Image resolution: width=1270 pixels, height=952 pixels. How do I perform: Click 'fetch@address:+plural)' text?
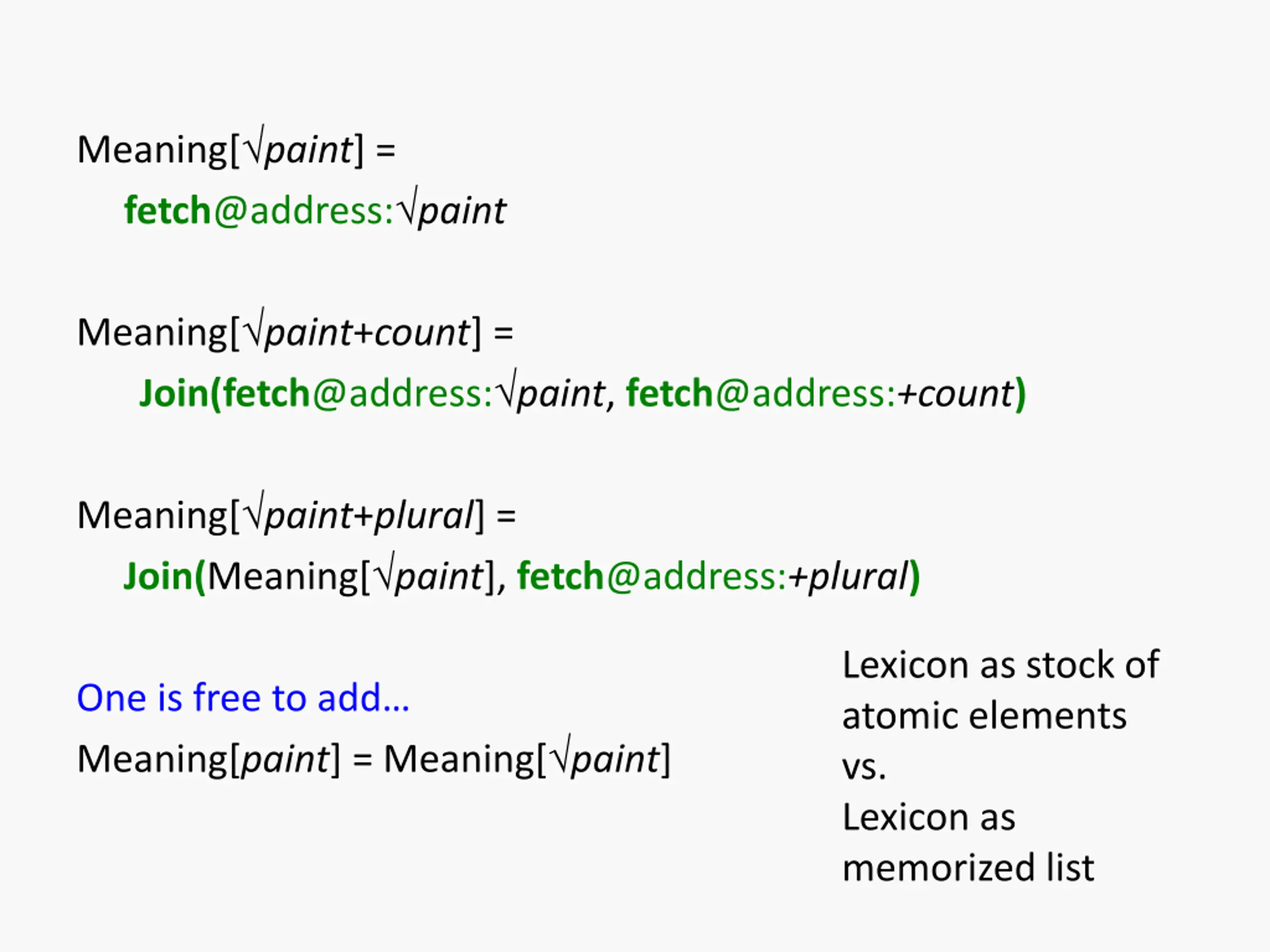[x=719, y=576]
